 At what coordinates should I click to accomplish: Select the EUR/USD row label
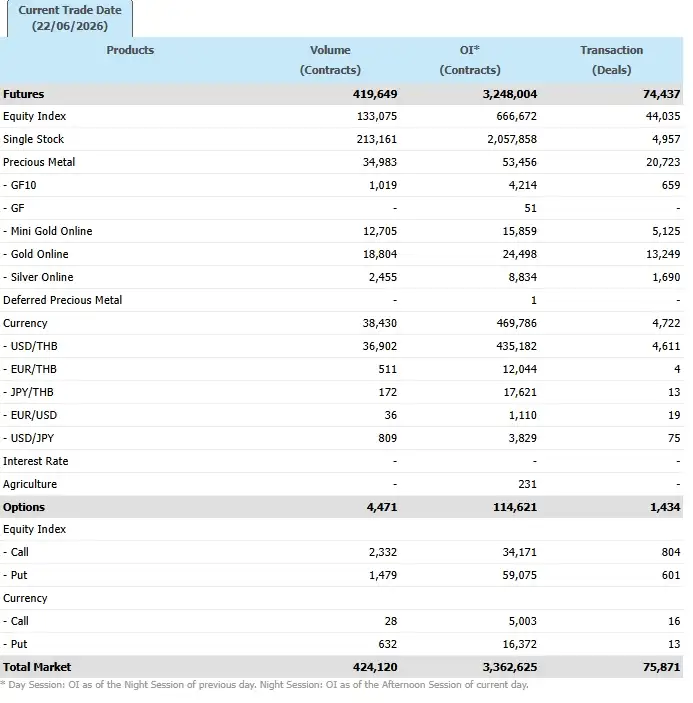pyautogui.click(x=30, y=416)
